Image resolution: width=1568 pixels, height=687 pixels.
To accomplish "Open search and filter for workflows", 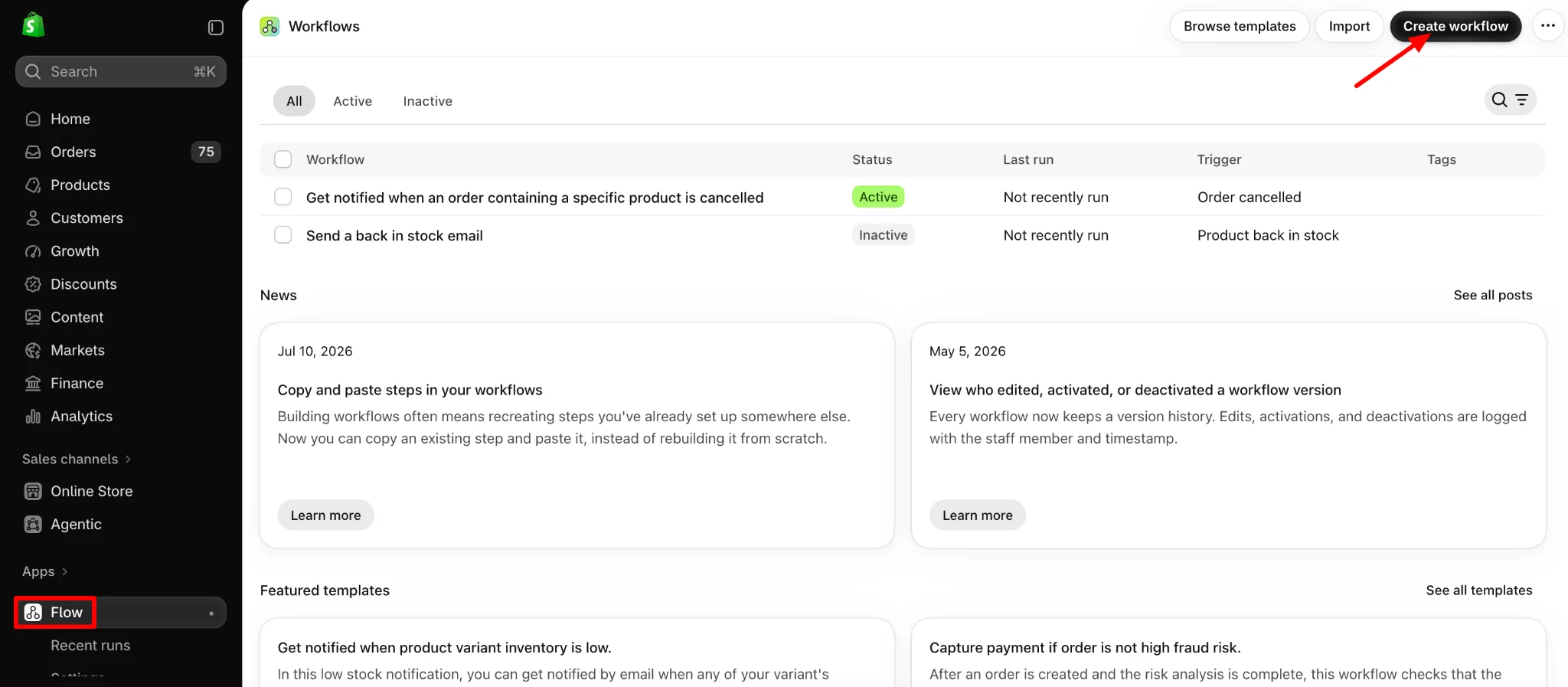I will [x=1510, y=100].
